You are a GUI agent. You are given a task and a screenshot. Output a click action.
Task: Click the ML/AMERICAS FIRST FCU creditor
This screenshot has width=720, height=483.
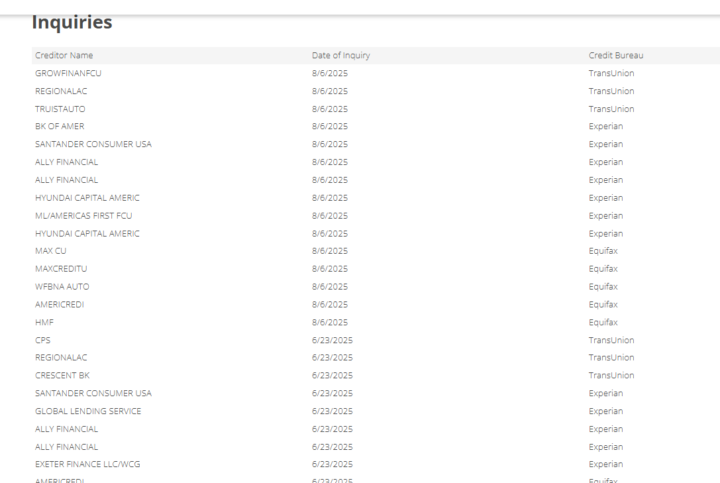coord(84,216)
